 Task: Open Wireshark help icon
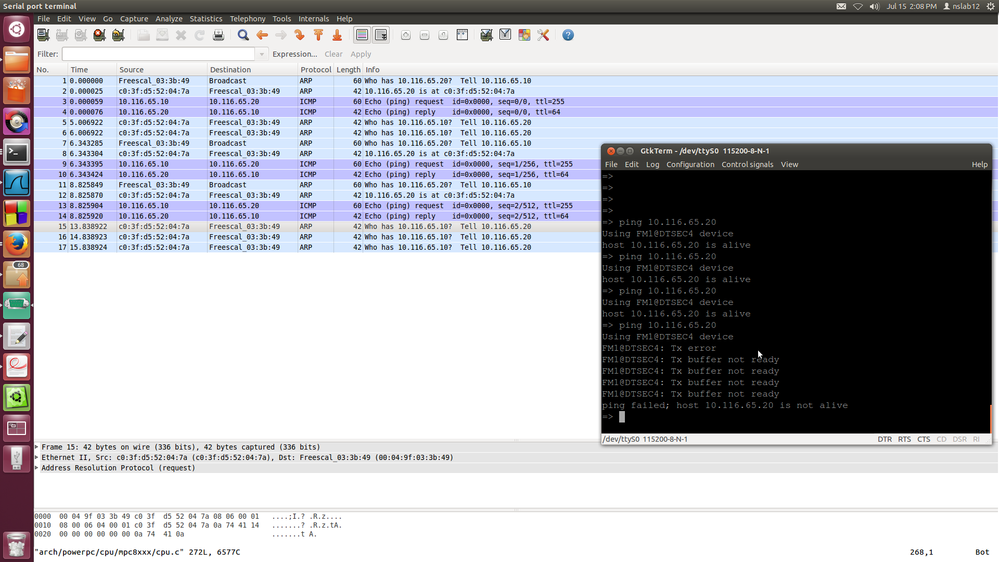tap(568, 35)
